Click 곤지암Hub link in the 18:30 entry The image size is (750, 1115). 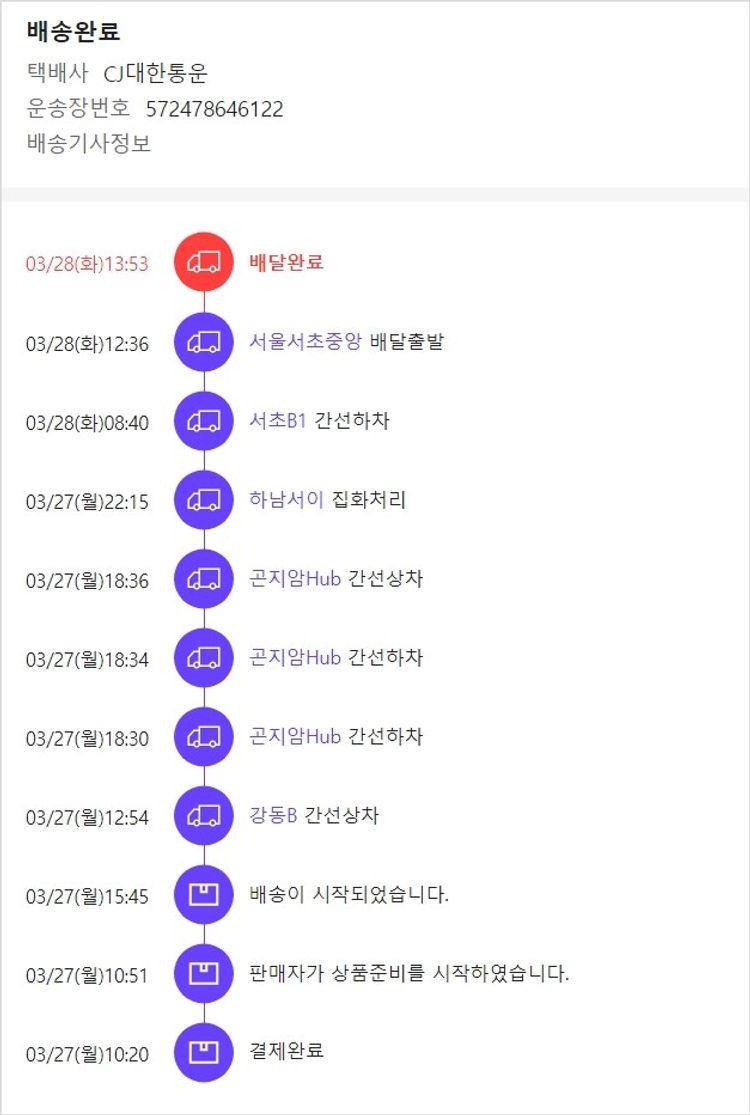295,737
